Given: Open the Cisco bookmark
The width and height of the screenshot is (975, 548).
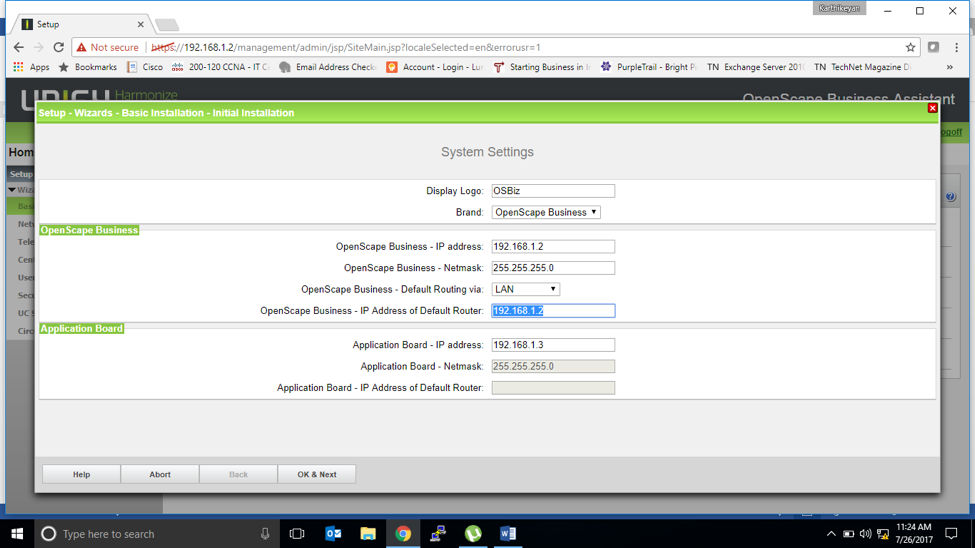Looking at the screenshot, I should click(x=145, y=67).
